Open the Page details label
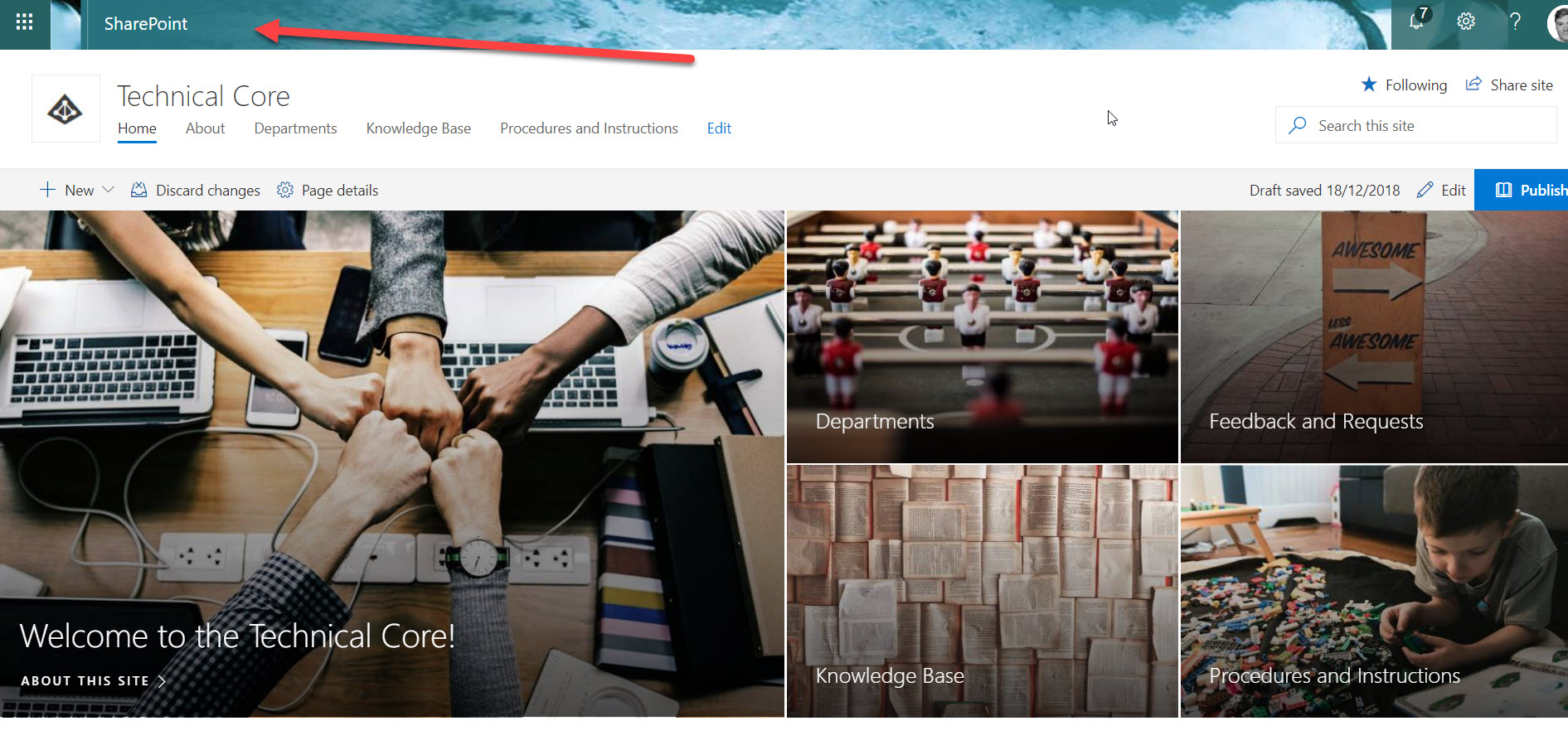The width and height of the screenshot is (1568, 745). (340, 191)
